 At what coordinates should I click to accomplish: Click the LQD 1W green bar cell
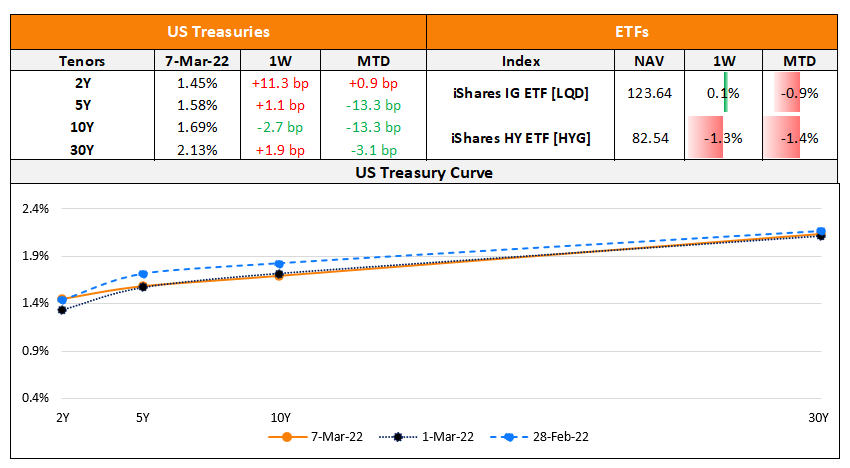click(725, 93)
